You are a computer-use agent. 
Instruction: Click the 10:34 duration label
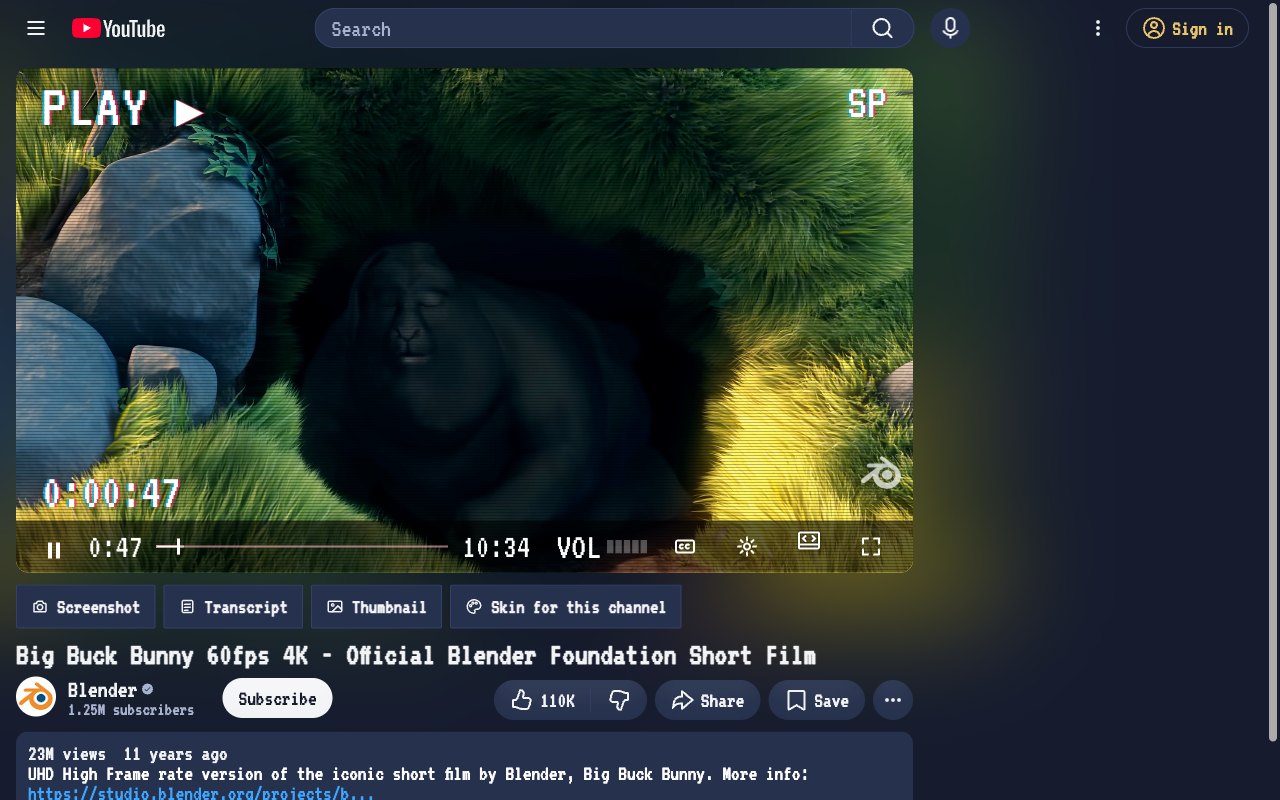[x=496, y=548]
